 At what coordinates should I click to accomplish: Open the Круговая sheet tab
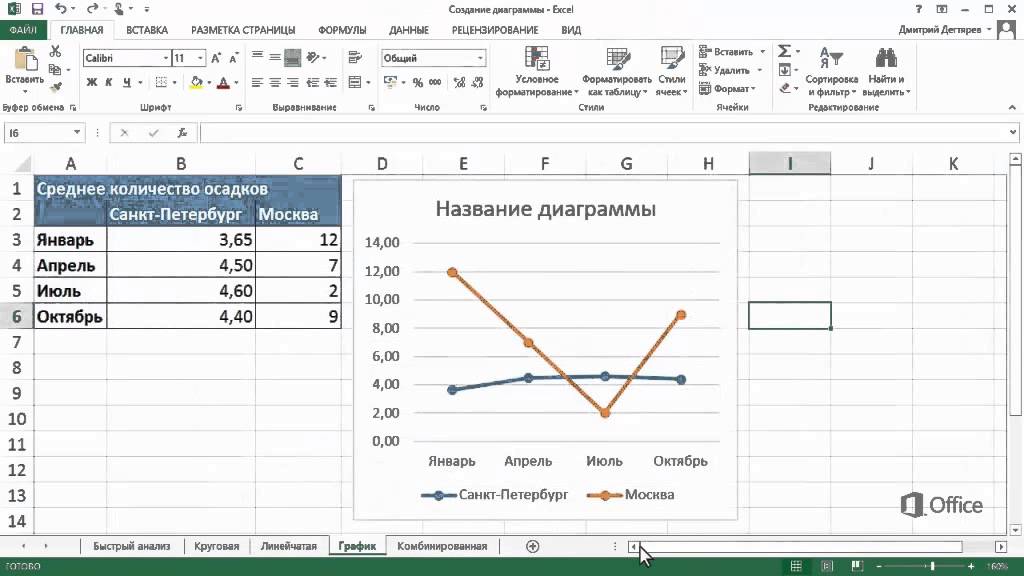click(216, 546)
